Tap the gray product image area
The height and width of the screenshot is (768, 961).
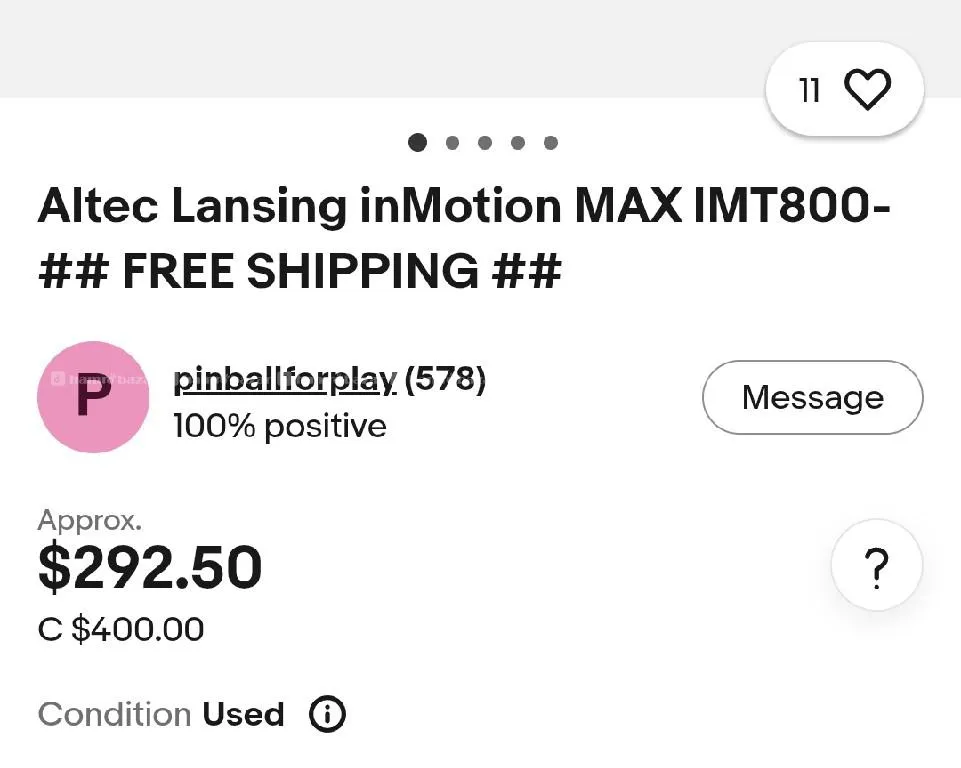[x=380, y=45]
